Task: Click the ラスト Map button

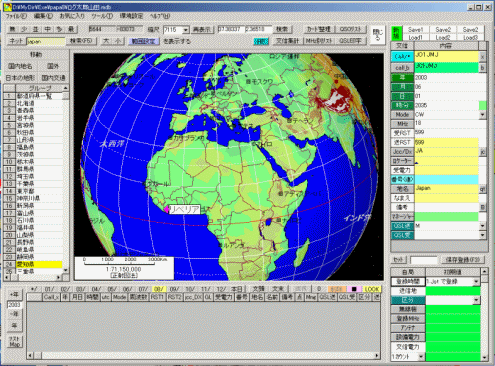Action: point(14,342)
